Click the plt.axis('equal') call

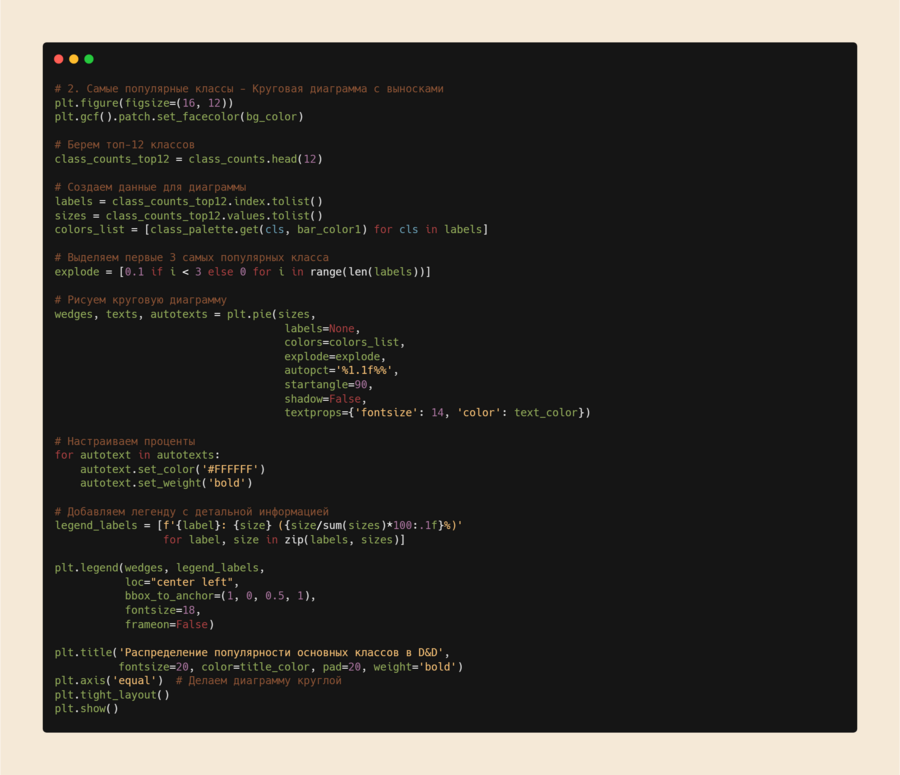point(109,681)
